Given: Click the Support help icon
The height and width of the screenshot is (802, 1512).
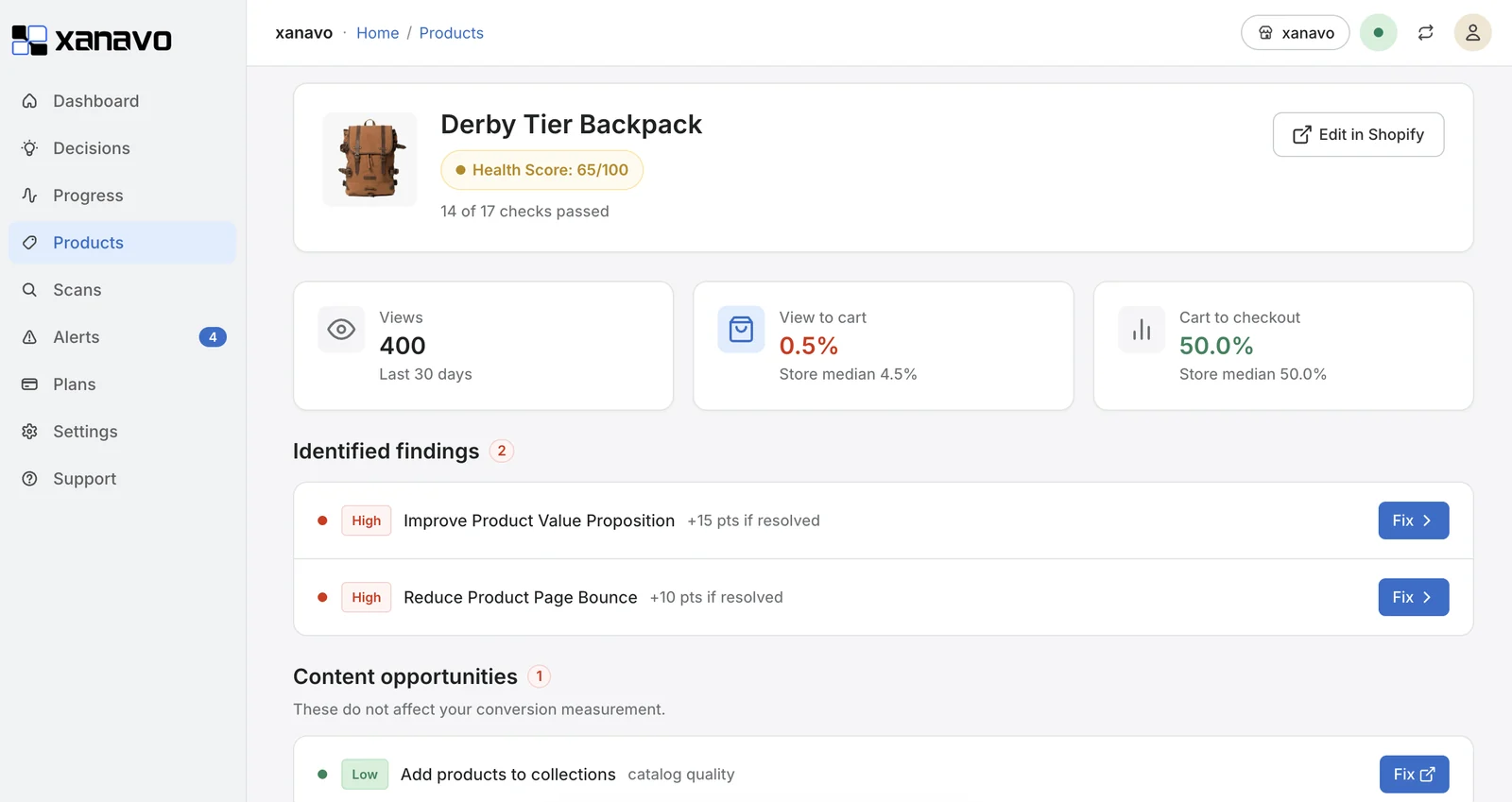Looking at the screenshot, I should click(30, 479).
